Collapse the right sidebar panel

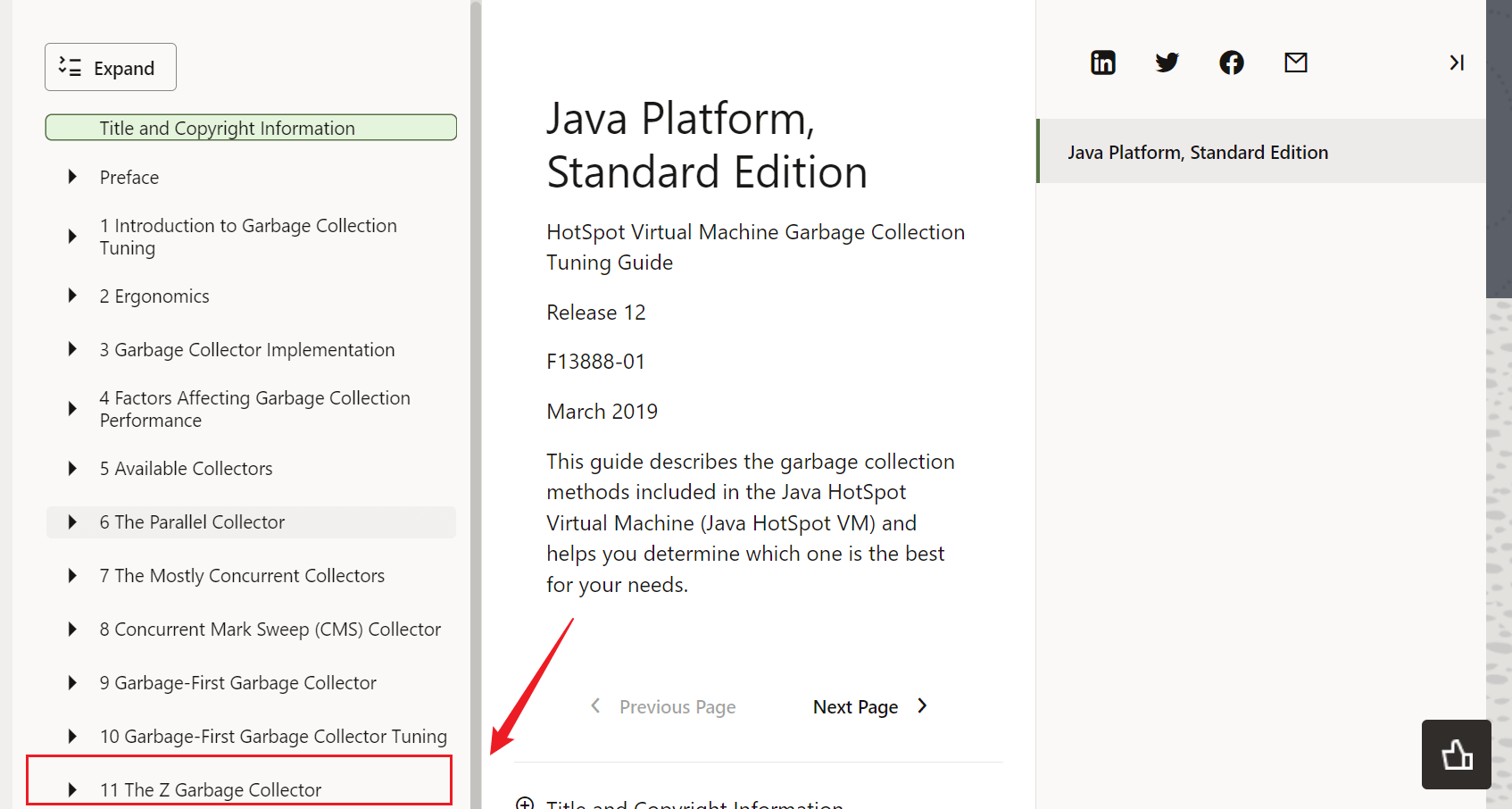click(1457, 63)
